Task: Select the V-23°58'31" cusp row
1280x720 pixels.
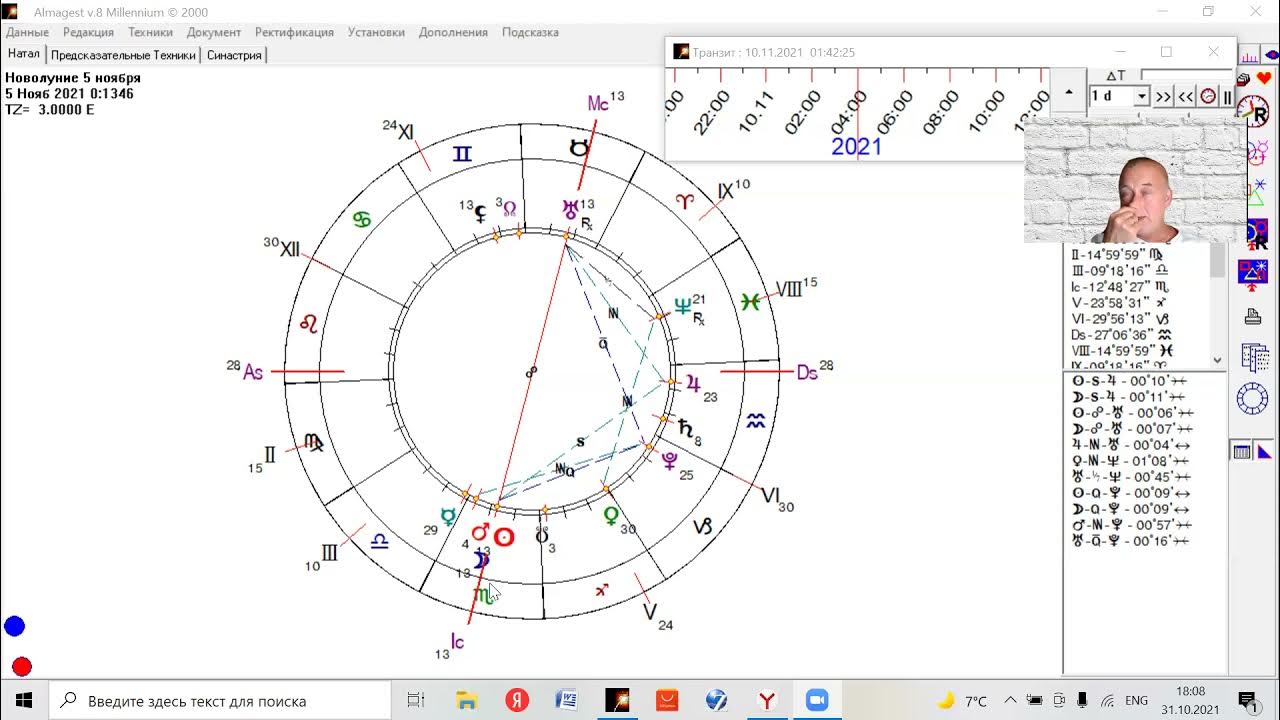Action: pos(1118,302)
